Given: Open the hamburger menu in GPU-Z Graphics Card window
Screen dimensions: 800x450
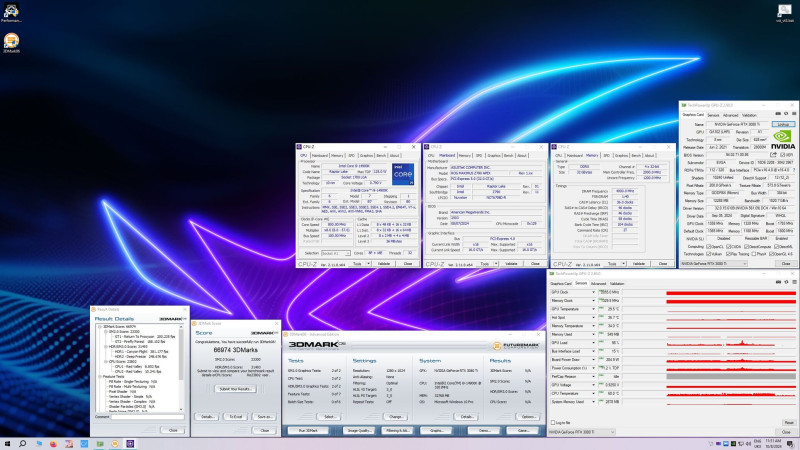Looking at the screenshot, I should pyautogui.click(x=794, y=114).
